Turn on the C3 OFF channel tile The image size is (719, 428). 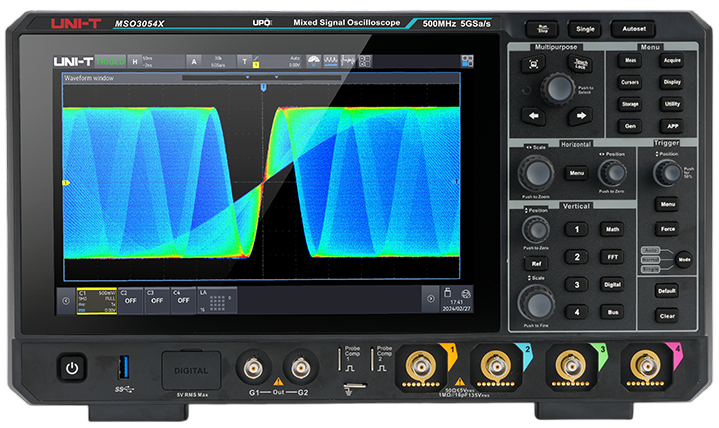(157, 300)
